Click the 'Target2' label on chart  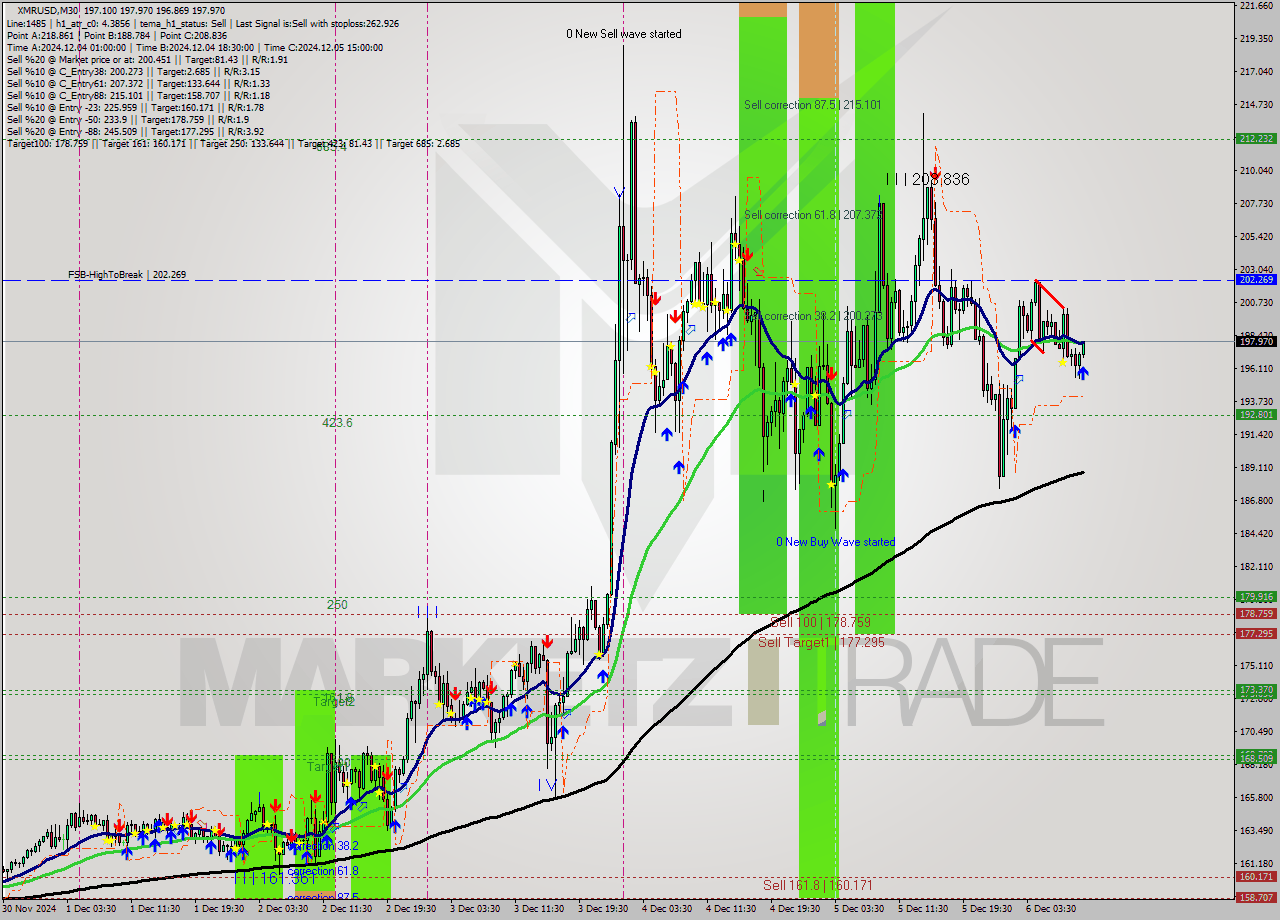click(x=334, y=702)
